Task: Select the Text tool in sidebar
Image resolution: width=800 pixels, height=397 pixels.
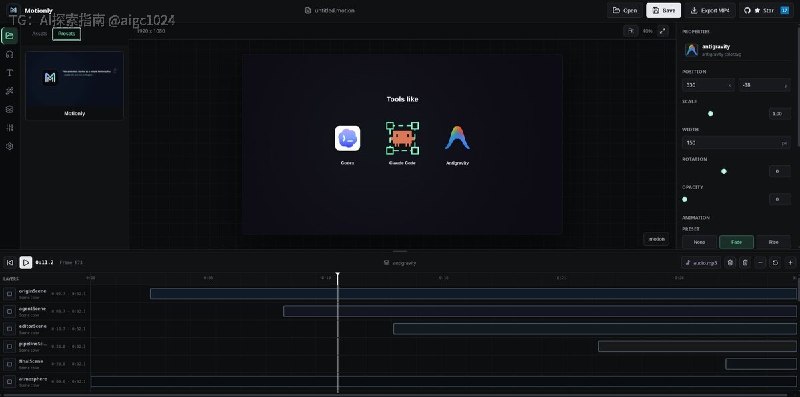Action: (10, 72)
